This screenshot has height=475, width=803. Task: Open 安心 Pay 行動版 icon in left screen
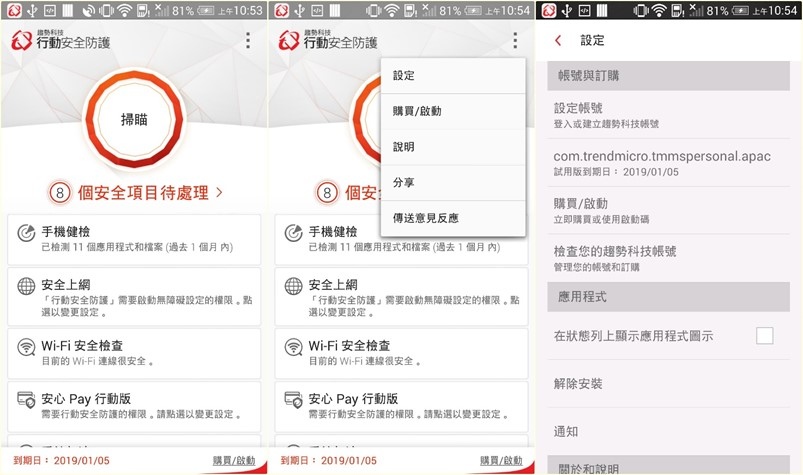click(x=26, y=400)
